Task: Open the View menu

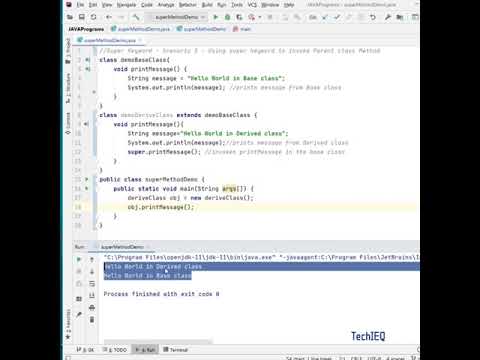Action: click(107, 5)
